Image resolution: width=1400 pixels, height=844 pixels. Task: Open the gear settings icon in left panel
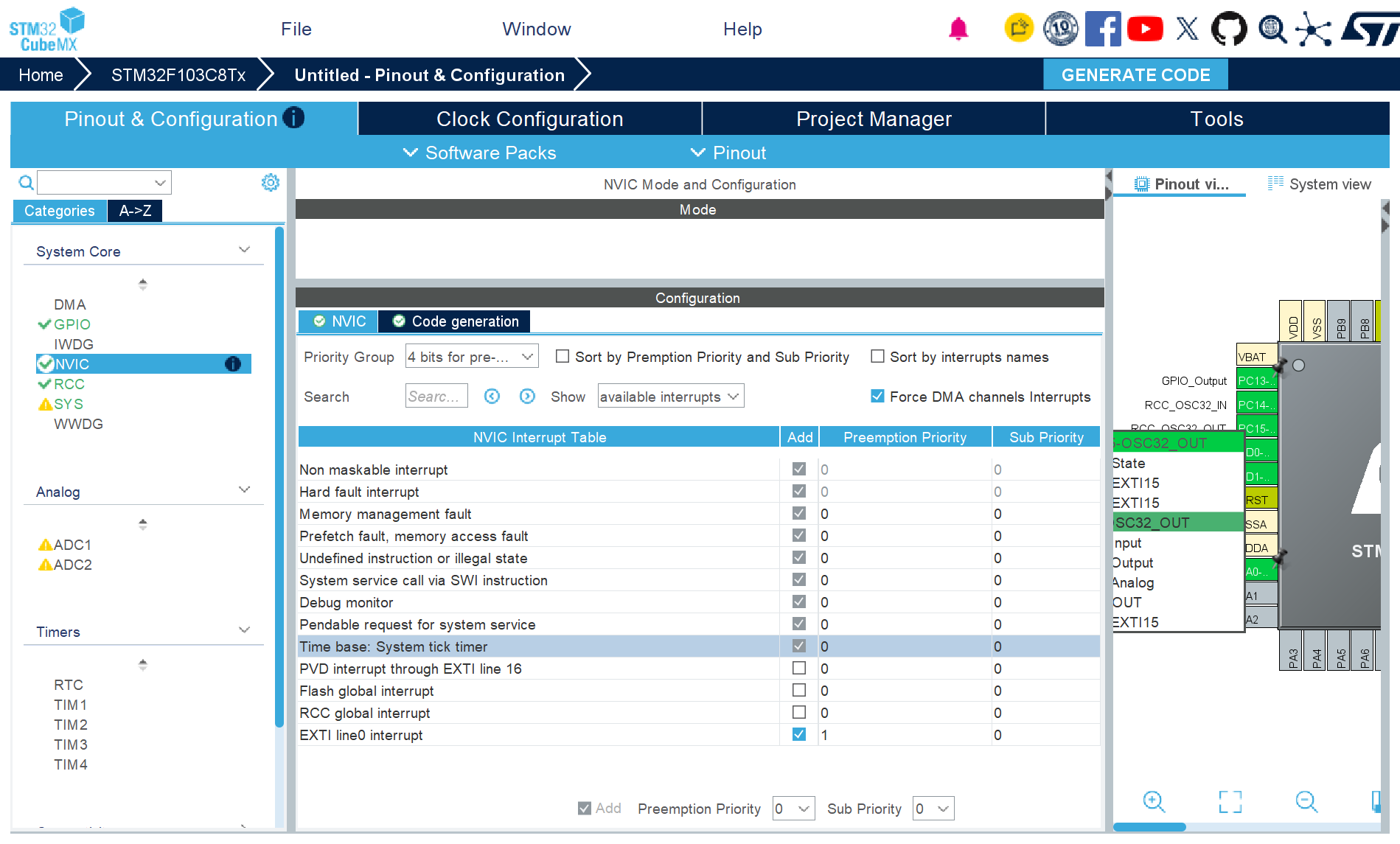[271, 182]
